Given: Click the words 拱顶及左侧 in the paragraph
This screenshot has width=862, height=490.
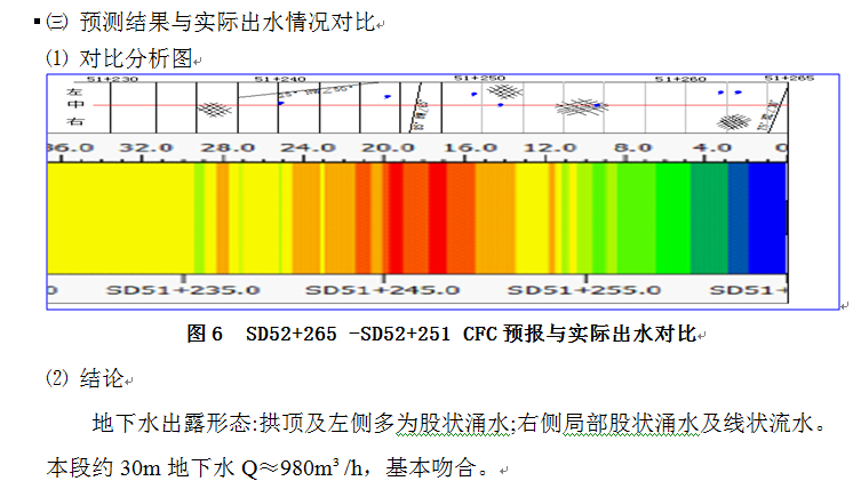Looking at the screenshot, I should [x=316, y=423].
